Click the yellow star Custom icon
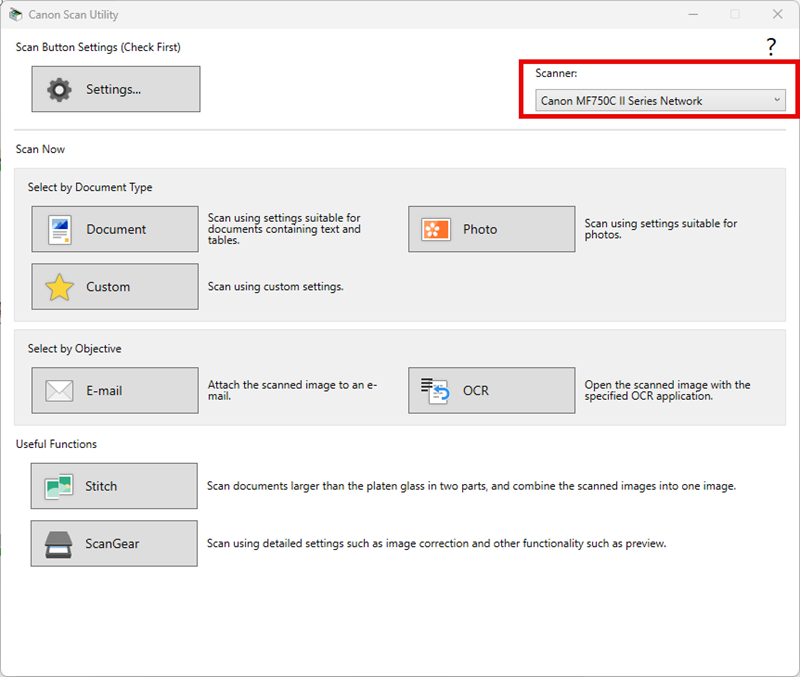The height and width of the screenshot is (677, 800). click(x=60, y=287)
